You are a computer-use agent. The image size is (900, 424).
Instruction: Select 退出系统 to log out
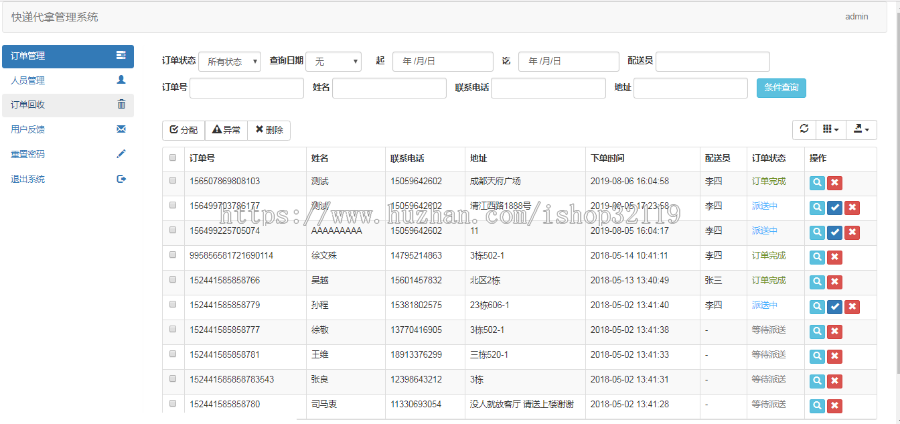[x=68, y=179]
